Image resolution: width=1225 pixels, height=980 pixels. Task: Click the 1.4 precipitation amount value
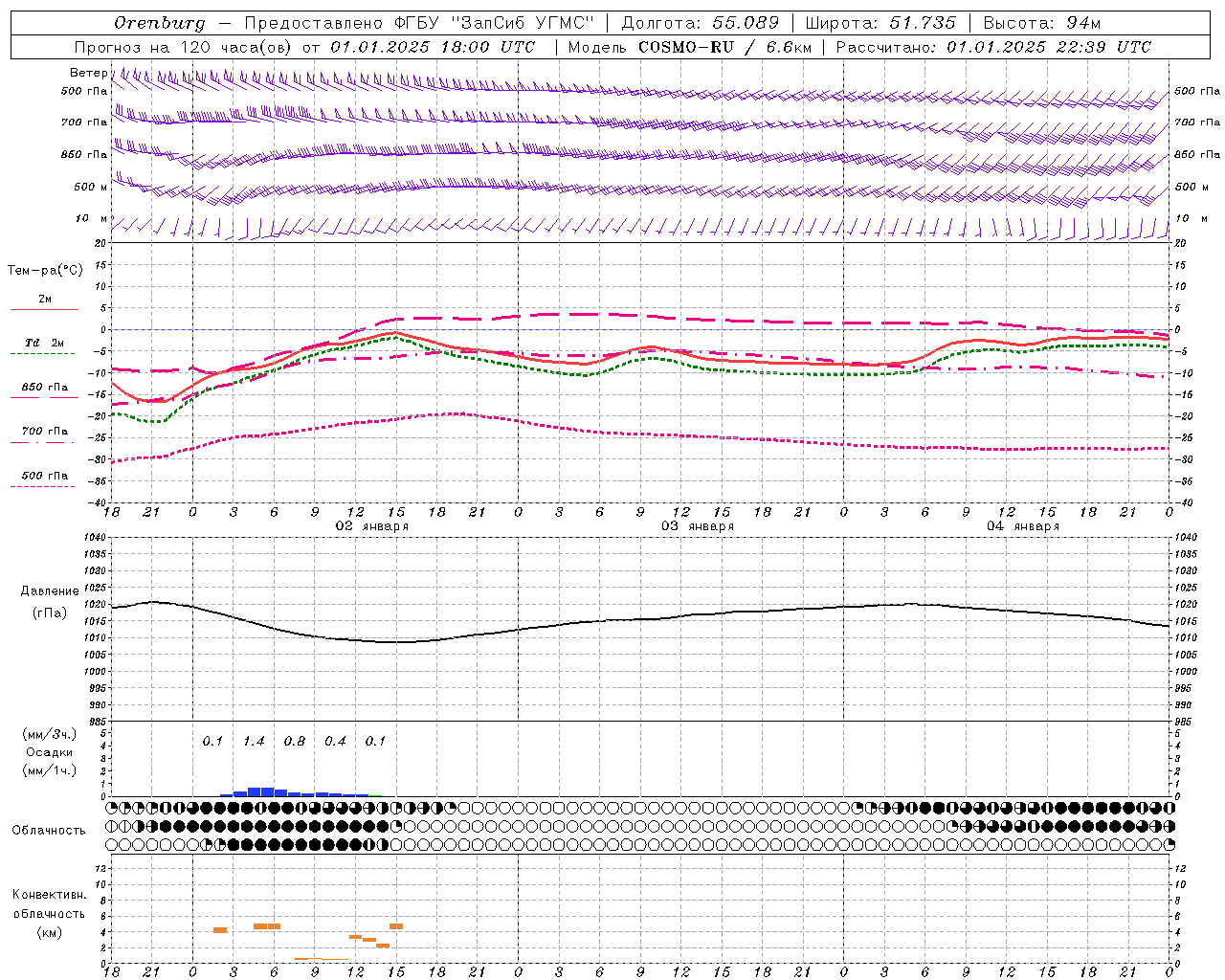[x=254, y=741]
